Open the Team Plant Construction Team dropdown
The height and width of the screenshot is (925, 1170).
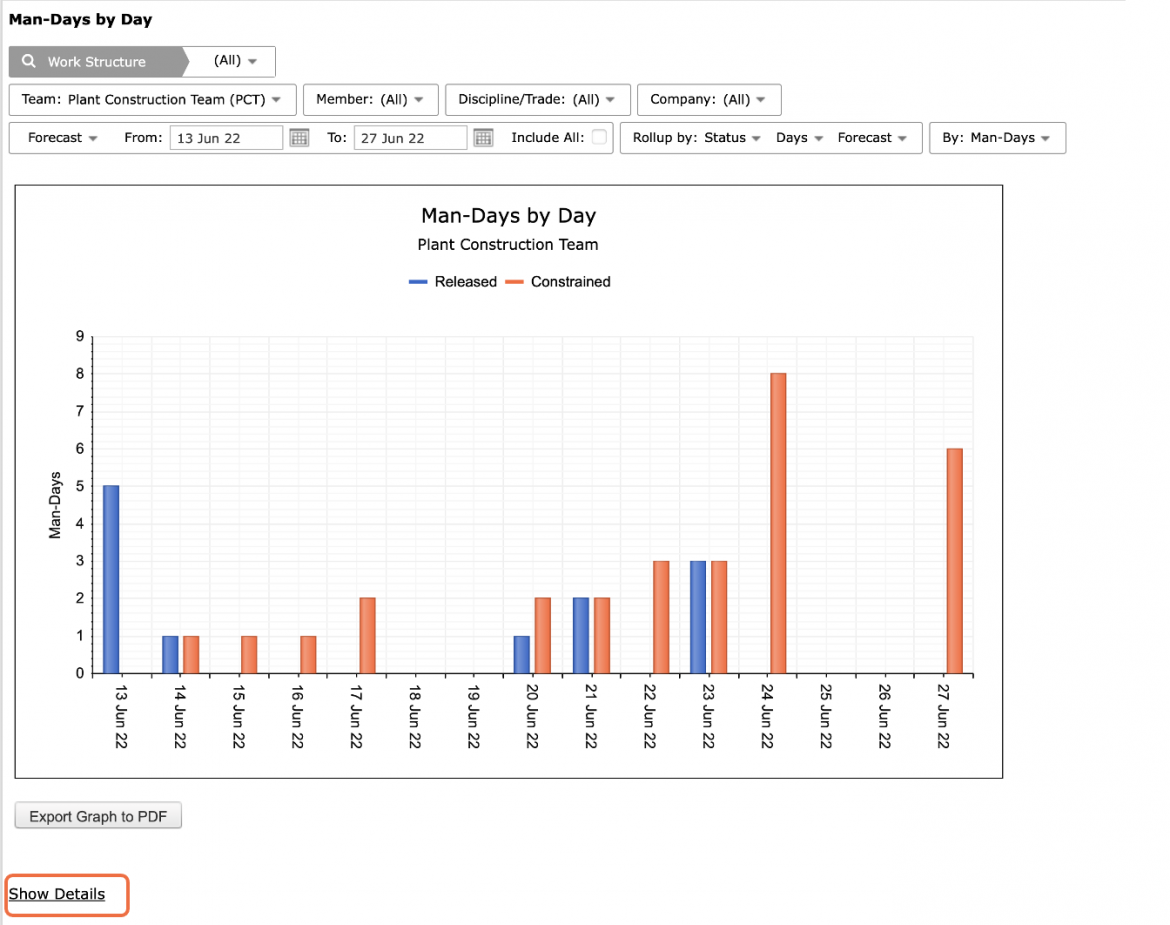coord(152,99)
